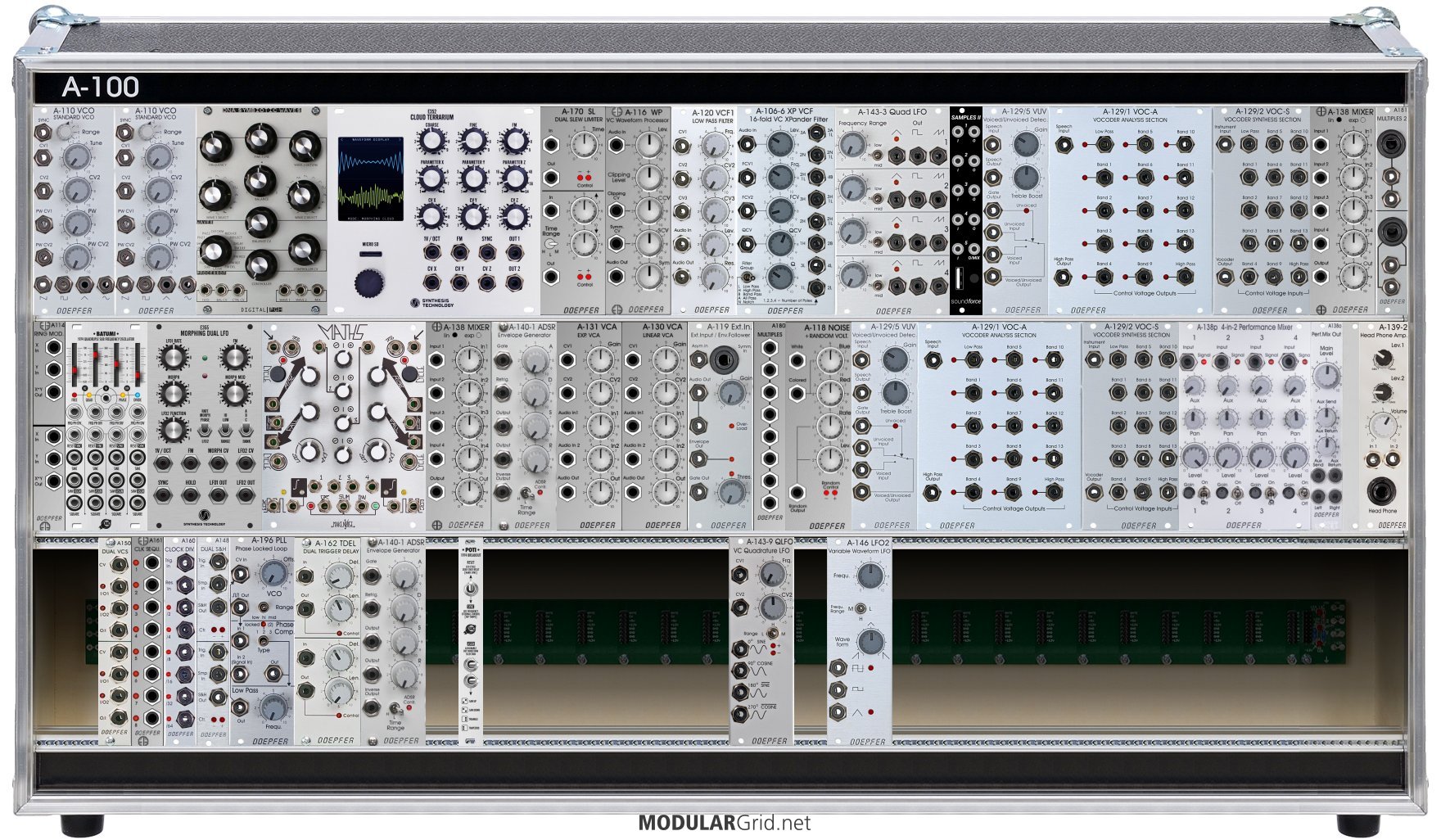Toggle the BANK switch on E355

246,430
